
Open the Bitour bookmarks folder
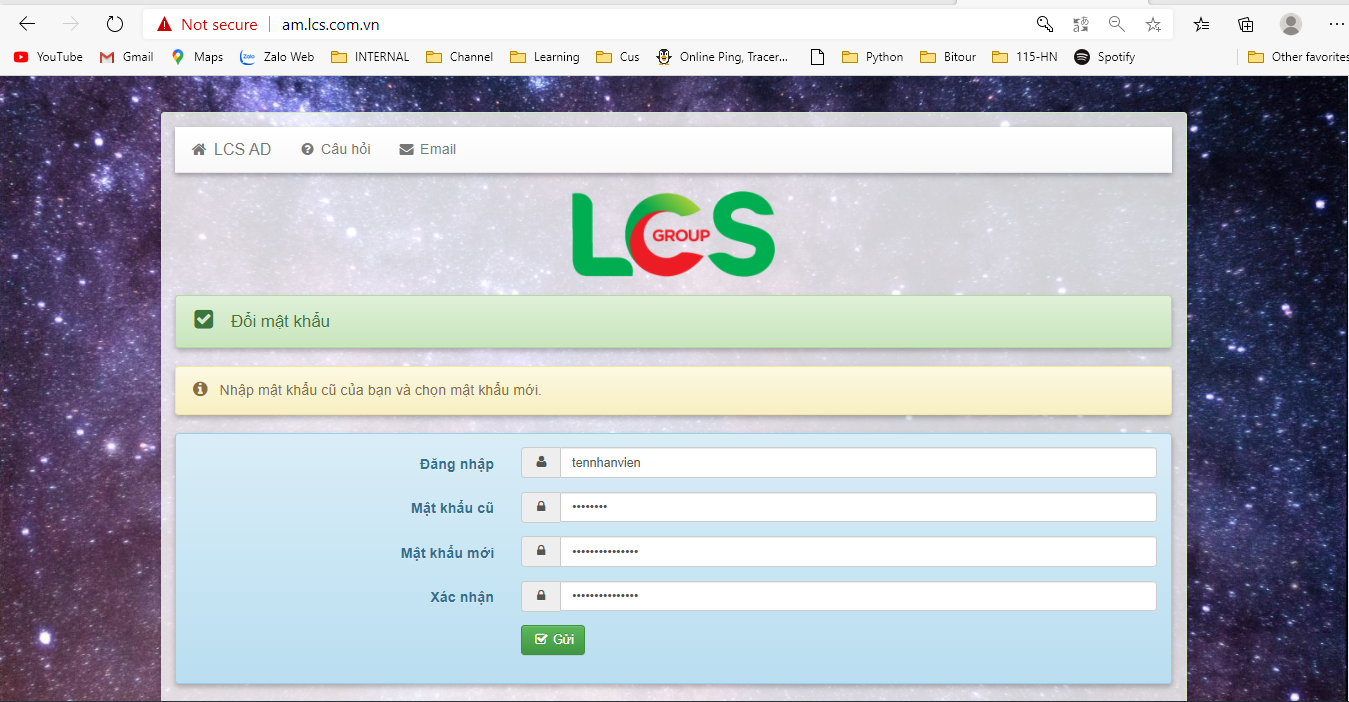click(947, 57)
